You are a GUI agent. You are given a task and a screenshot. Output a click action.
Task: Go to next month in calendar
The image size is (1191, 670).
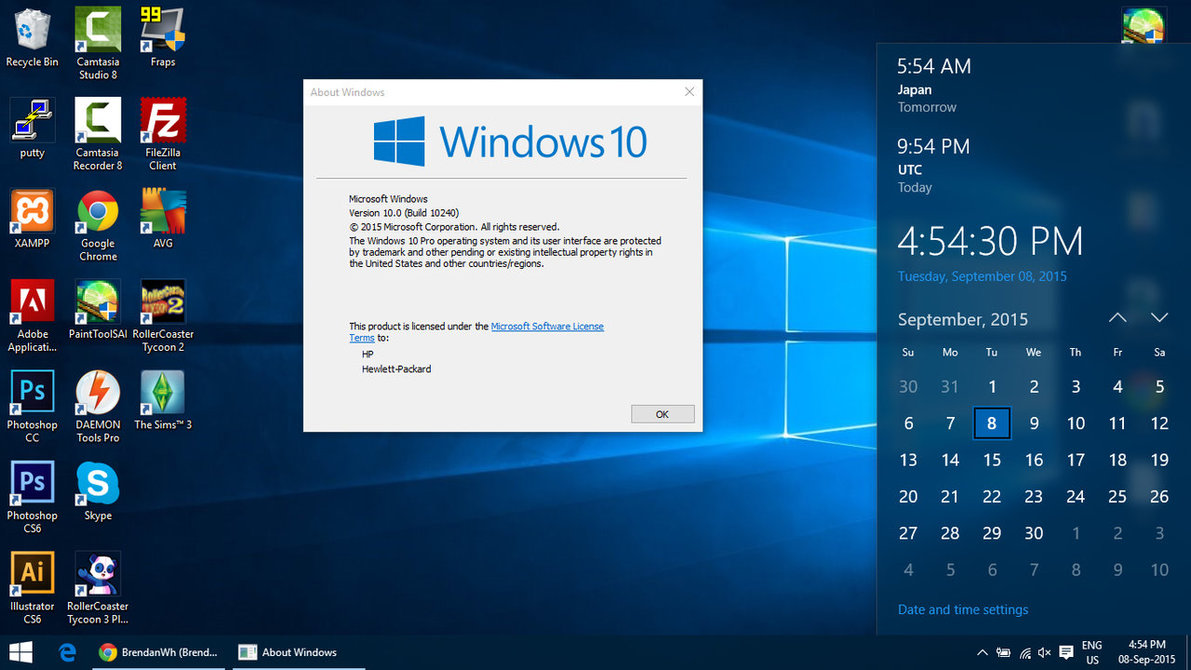(1159, 318)
